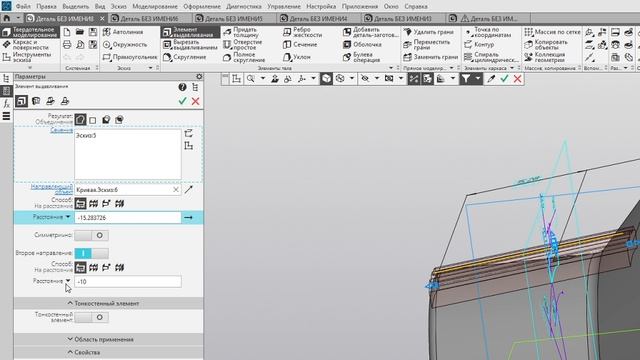This screenshot has height=360, width=640.
Task: Expand Эскиз ribbon group arrow
Action: pyautogui.click(x=150, y=68)
